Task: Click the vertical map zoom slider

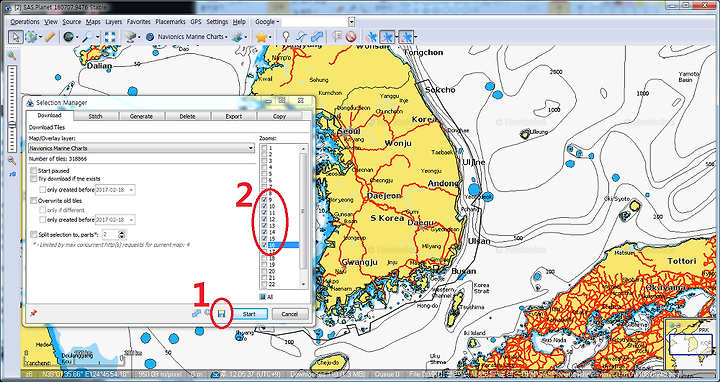Action: point(12,109)
